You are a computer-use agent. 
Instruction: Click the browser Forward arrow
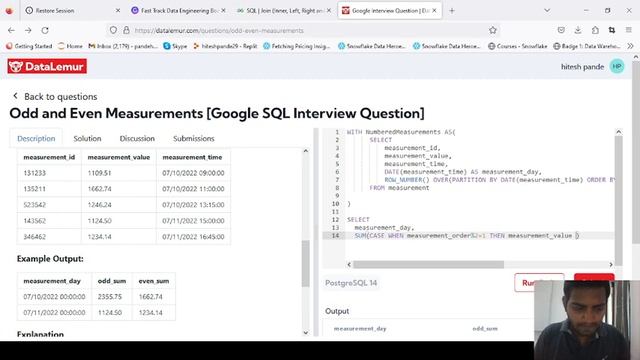tap(28, 30)
